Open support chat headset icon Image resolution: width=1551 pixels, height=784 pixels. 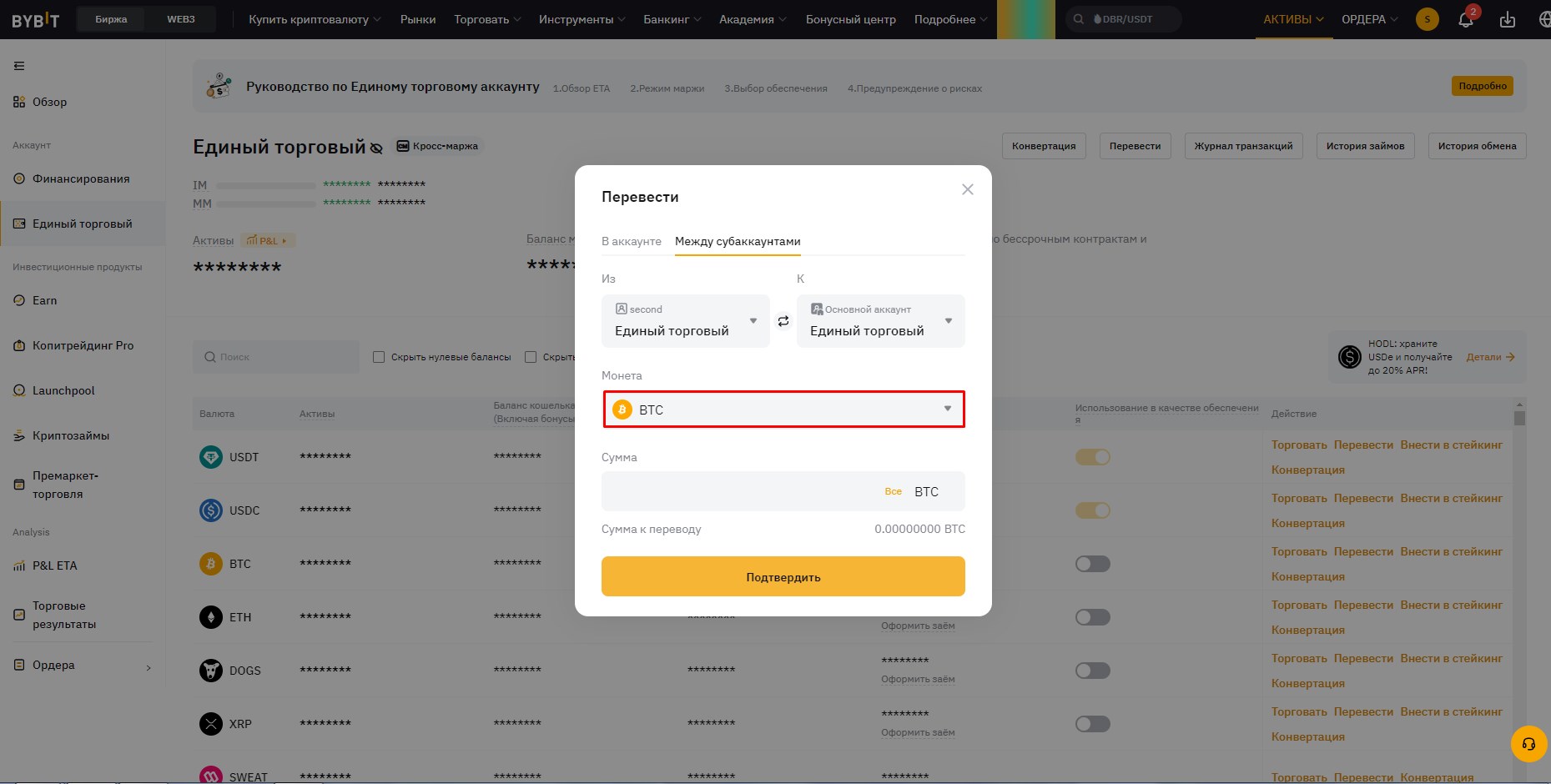[x=1529, y=744]
